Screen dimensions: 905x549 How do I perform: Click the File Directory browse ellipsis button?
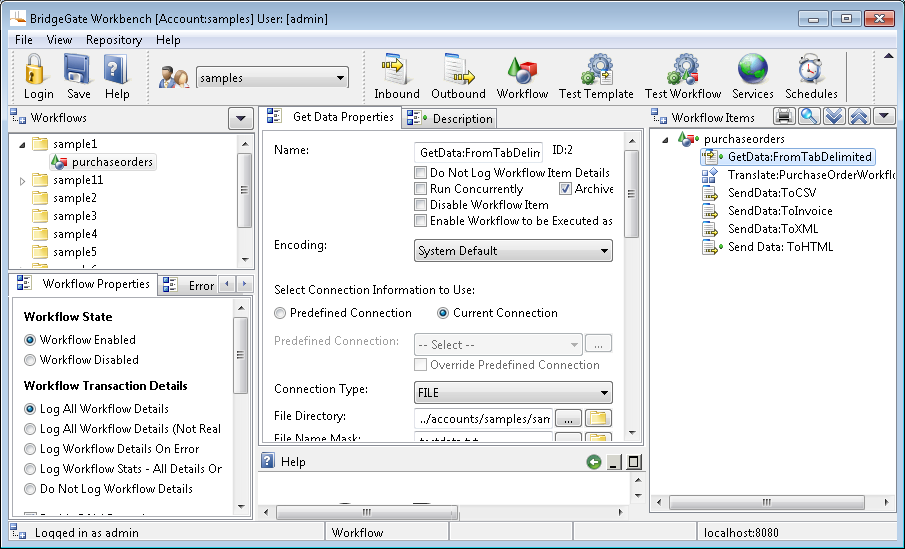point(569,418)
